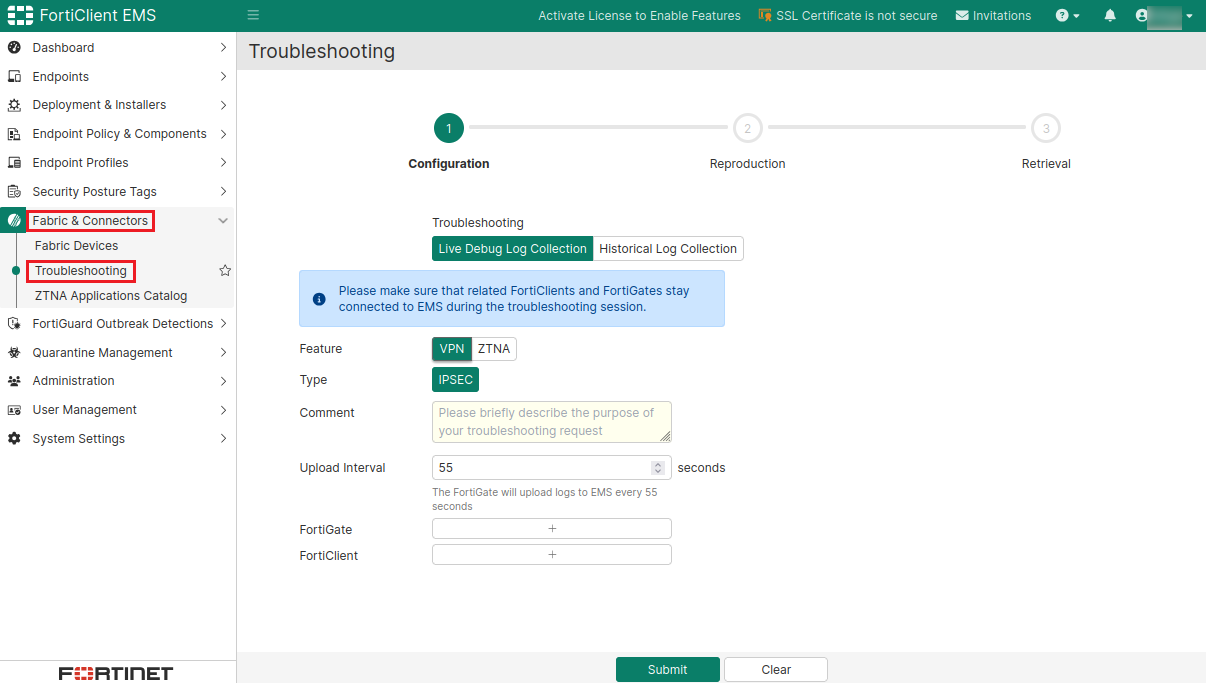Expand the Endpoints menu chevron
This screenshot has width=1206, height=683.
[223, 77]
